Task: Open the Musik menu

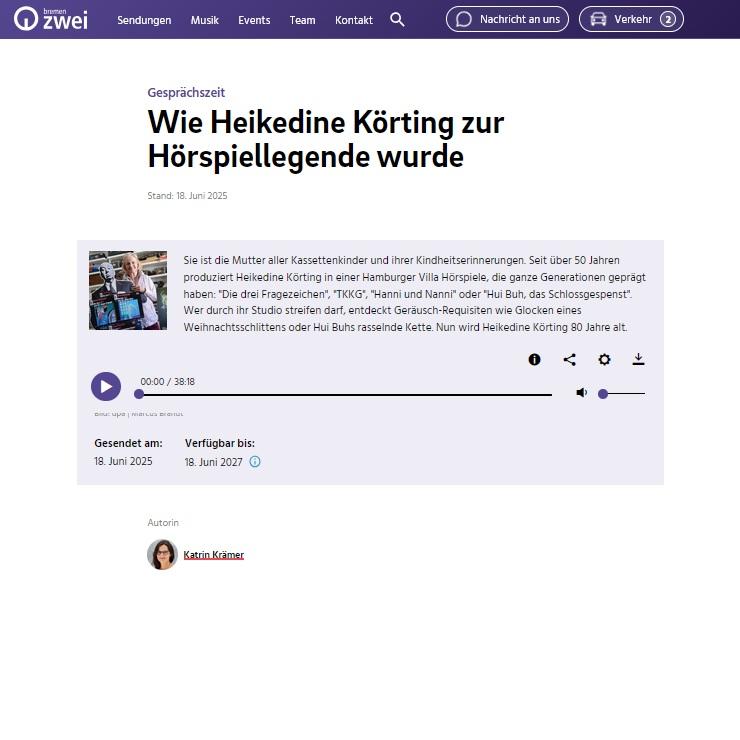Action: pyautogui.click(x=204, y=20)
